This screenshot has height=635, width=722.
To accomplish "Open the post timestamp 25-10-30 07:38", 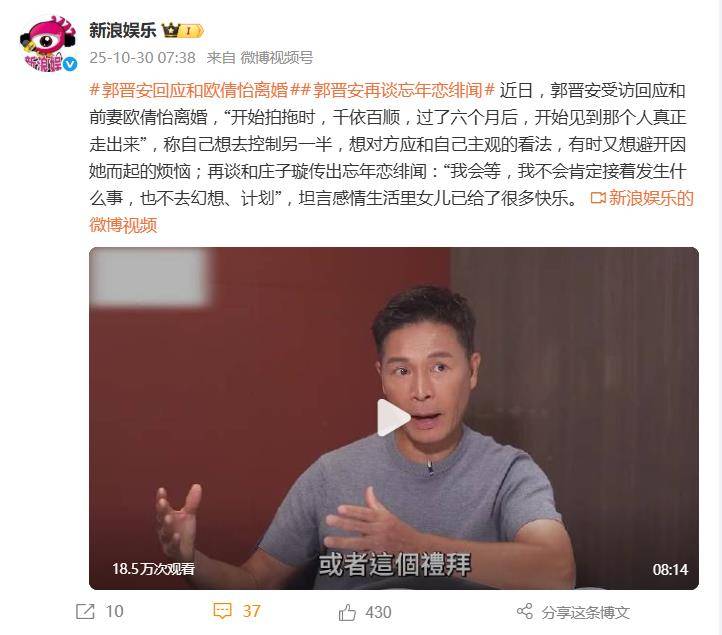I will [142, 58].
